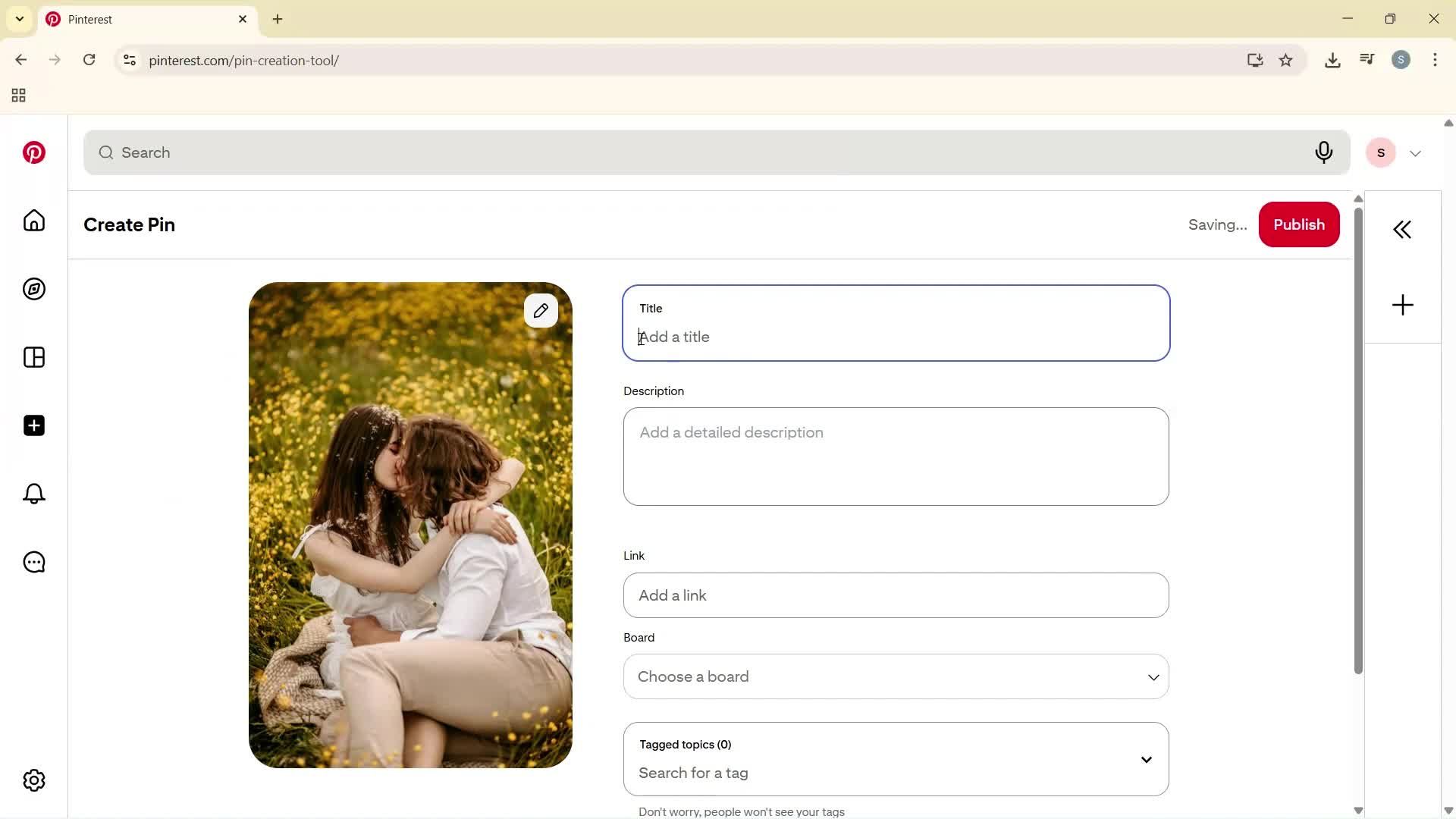The height and width of the screenshot is (819, 1456).
Task: Open messages via the chat icon
Action: click(x=33, y=562)
